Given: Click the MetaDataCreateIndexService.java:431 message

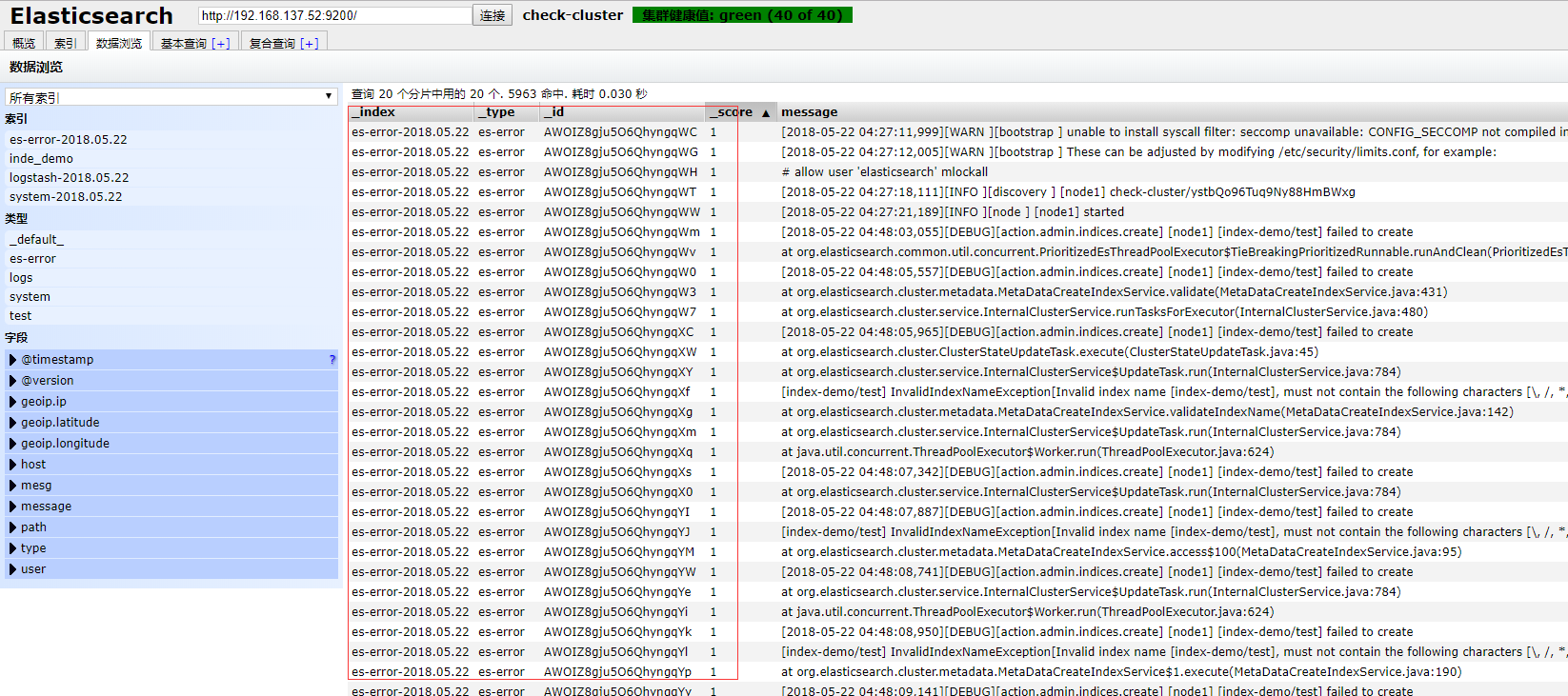Looking at the screenshot, I should [x=1115, y=292].
